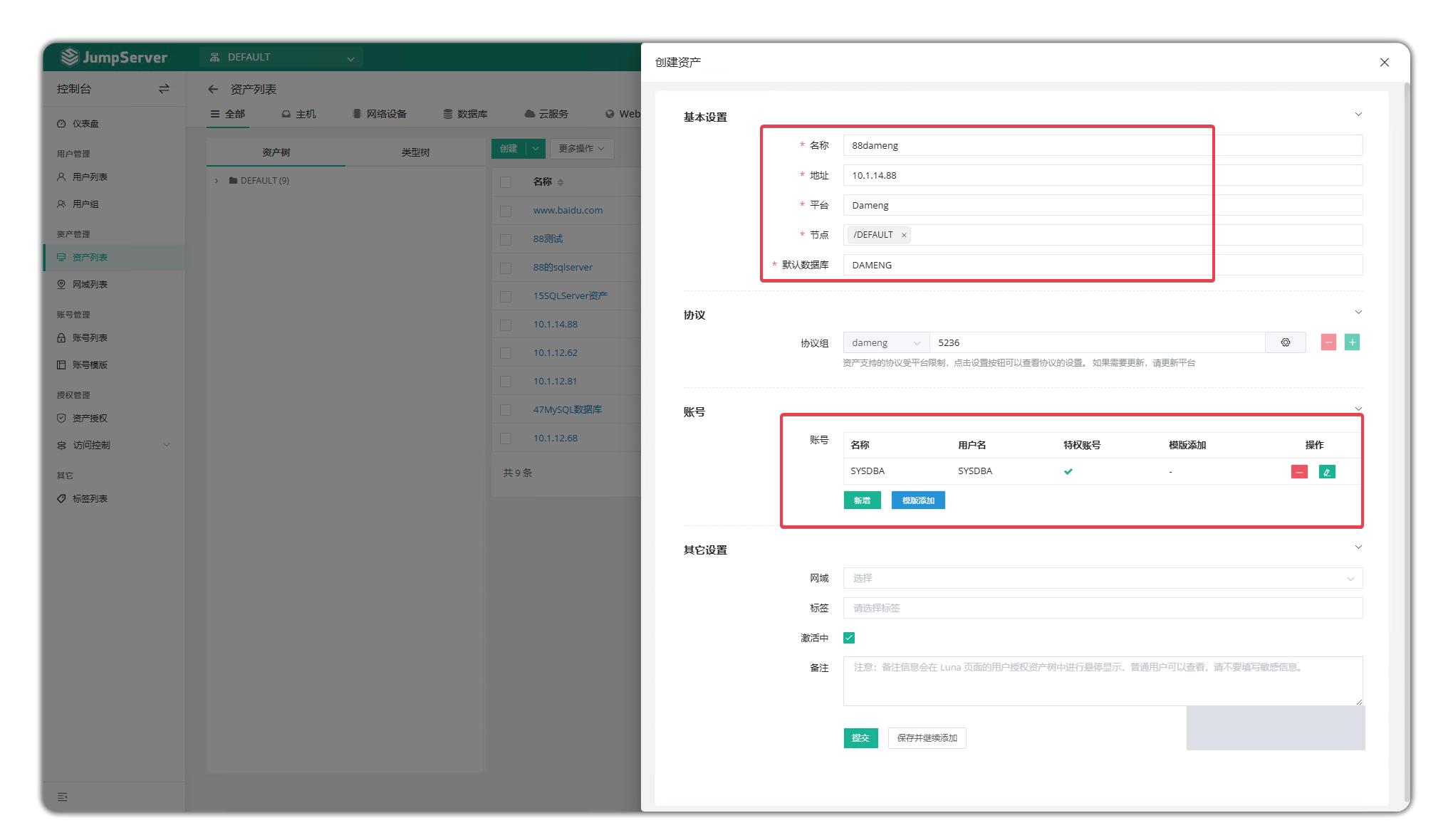
Task: Delete the SYSDBA account row
Action: click(x=1299, y=472)
